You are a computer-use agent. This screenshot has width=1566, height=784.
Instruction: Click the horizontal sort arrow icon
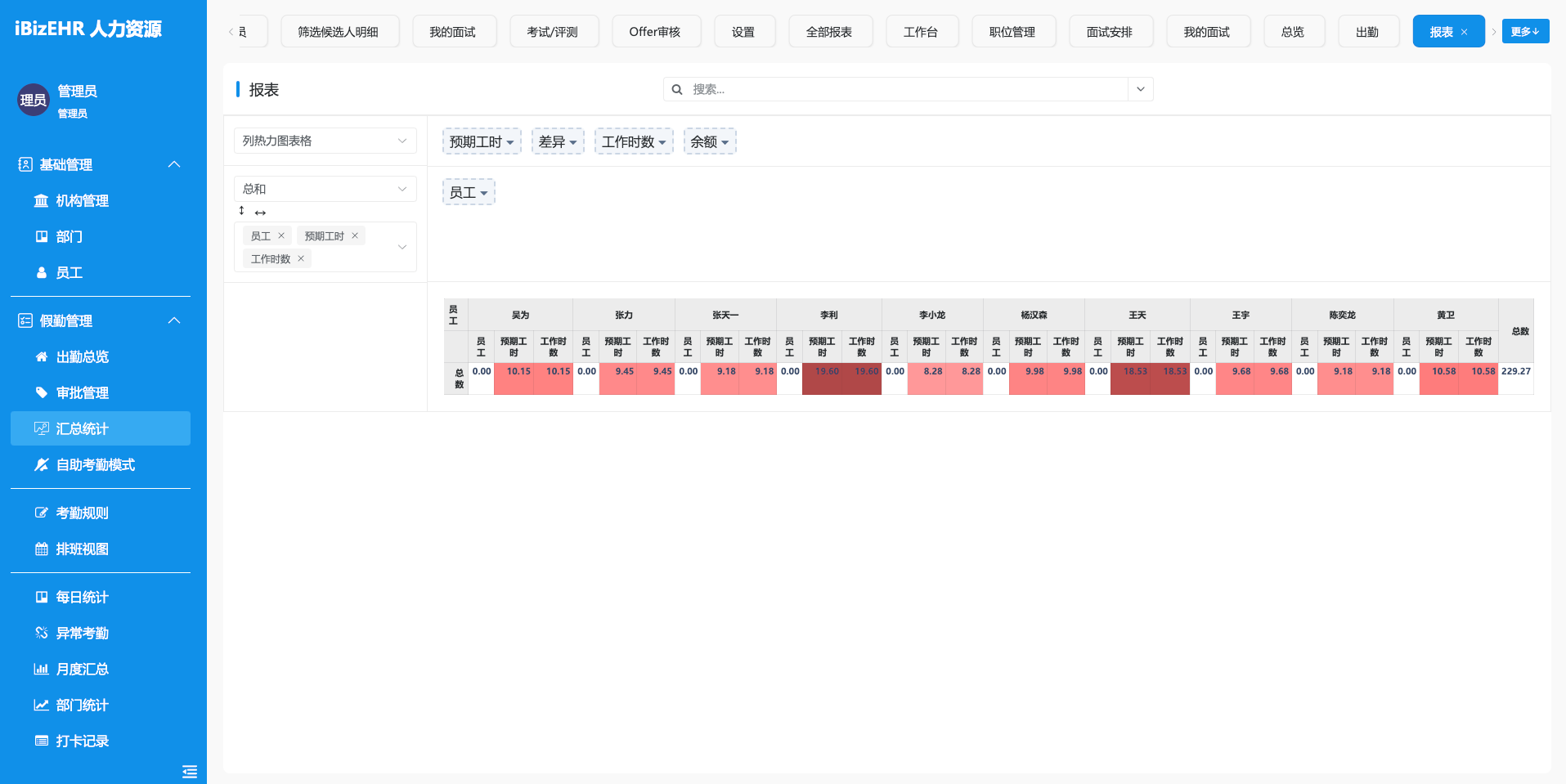(x=260, y=213)
